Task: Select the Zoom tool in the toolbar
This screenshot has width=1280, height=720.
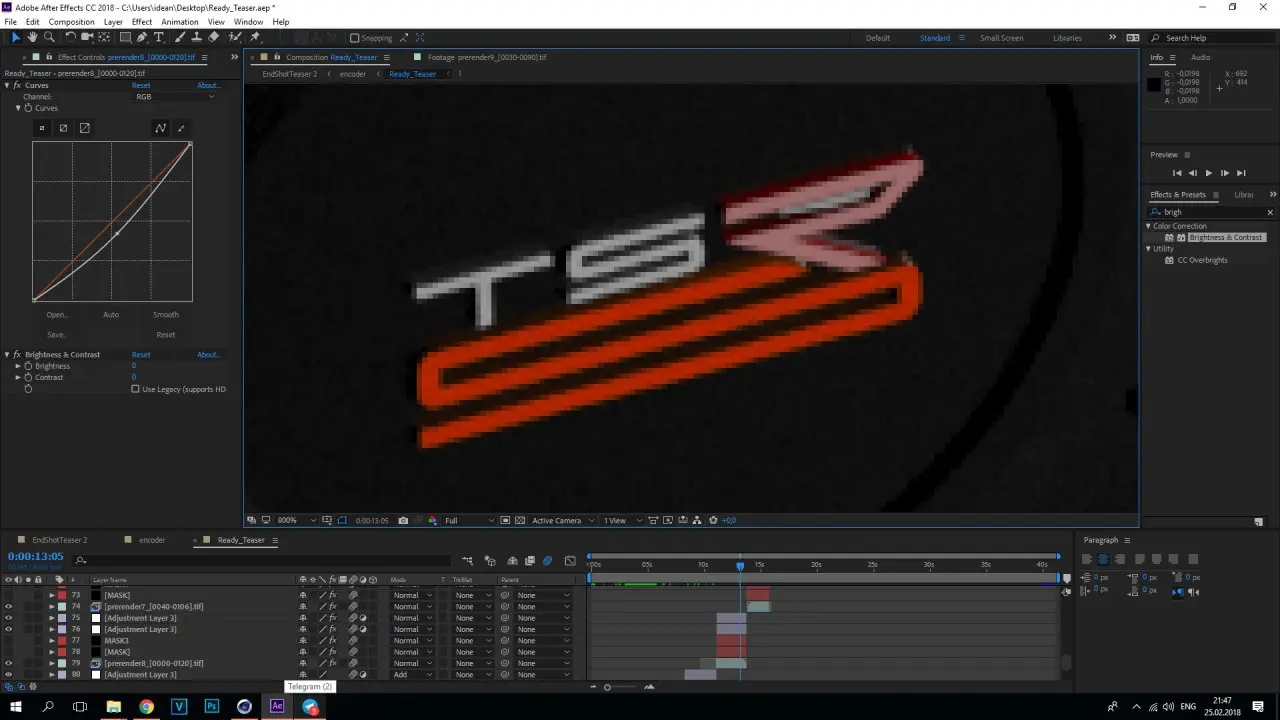Action: point(49,38)
